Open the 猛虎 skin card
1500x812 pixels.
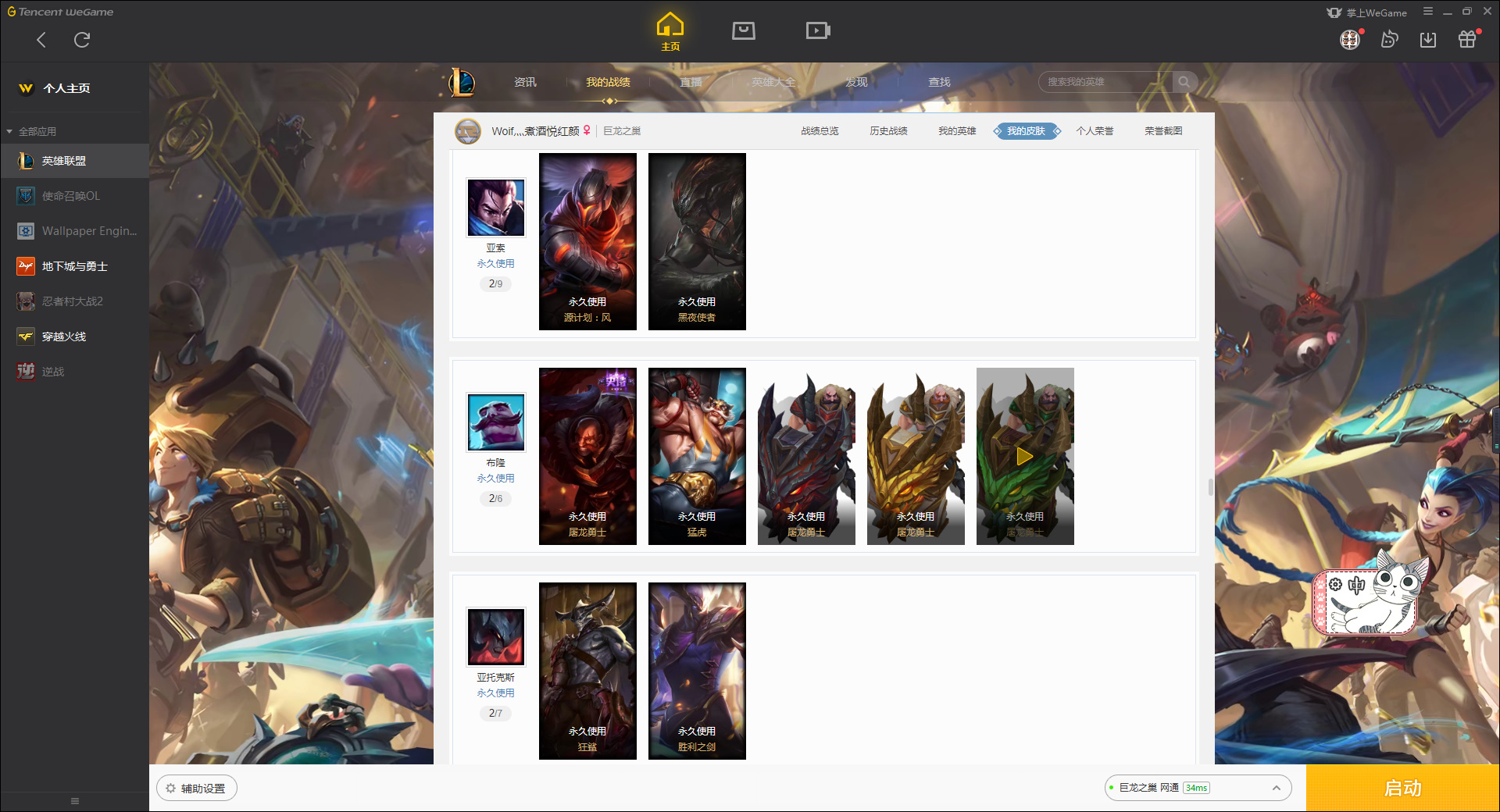coord(697,456)
